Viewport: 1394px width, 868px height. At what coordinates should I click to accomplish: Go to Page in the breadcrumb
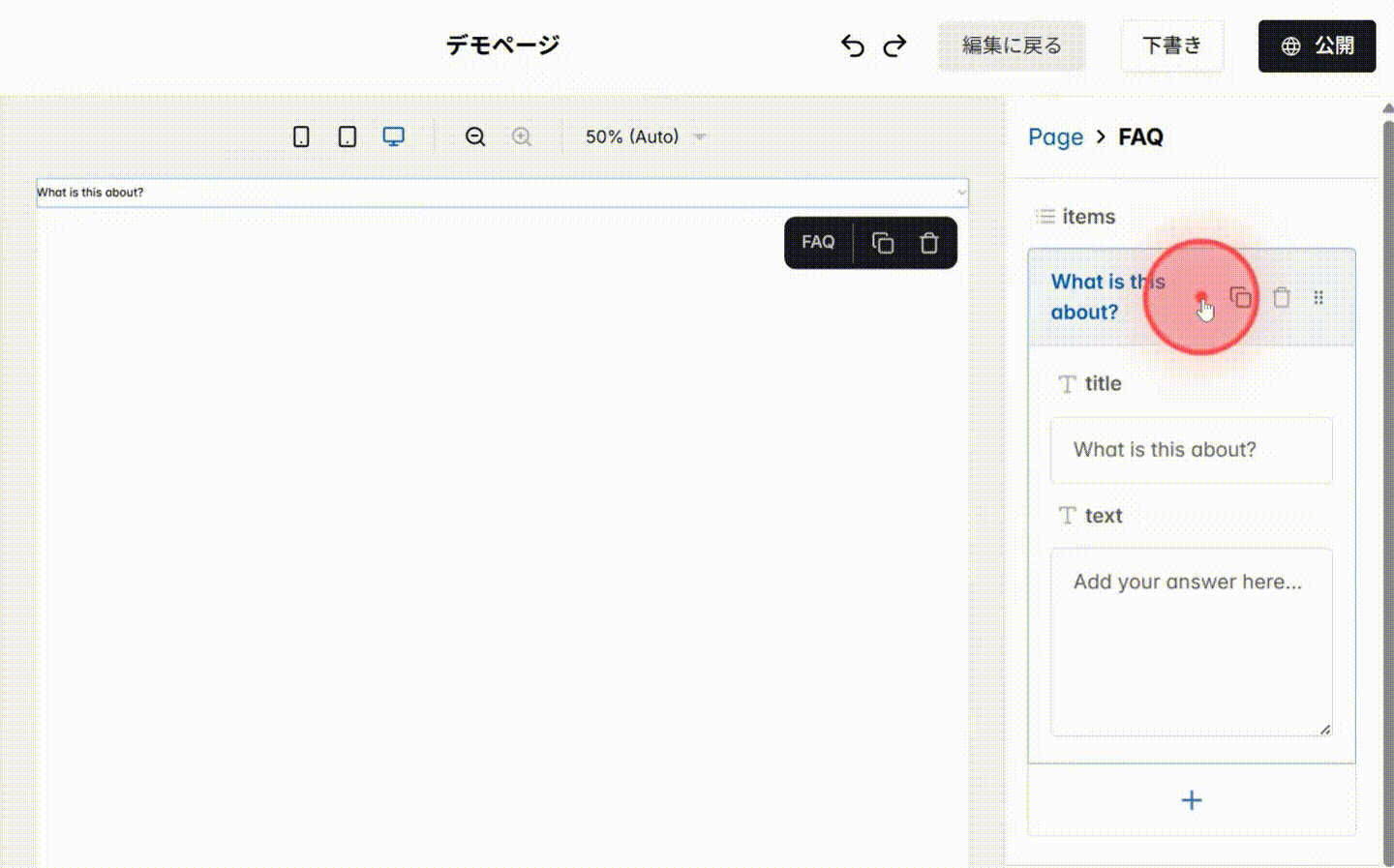[1055, 136]
